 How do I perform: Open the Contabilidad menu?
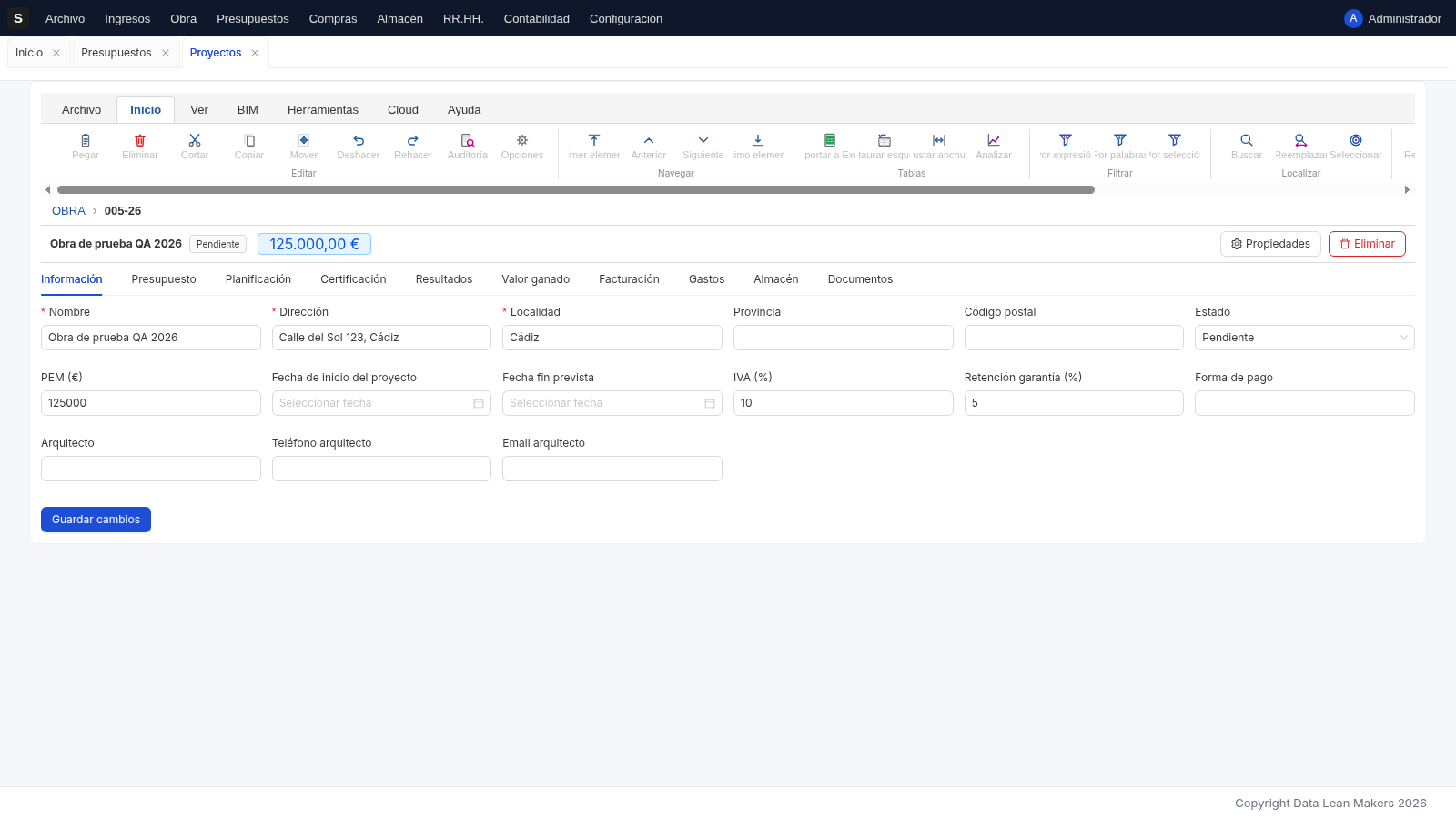tap(537, 18)
